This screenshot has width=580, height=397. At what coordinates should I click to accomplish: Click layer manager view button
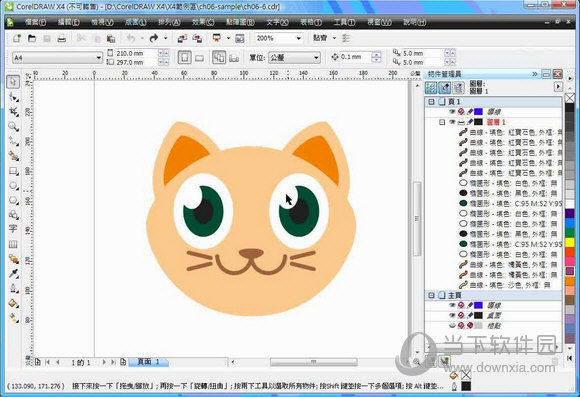click(459, 88)
